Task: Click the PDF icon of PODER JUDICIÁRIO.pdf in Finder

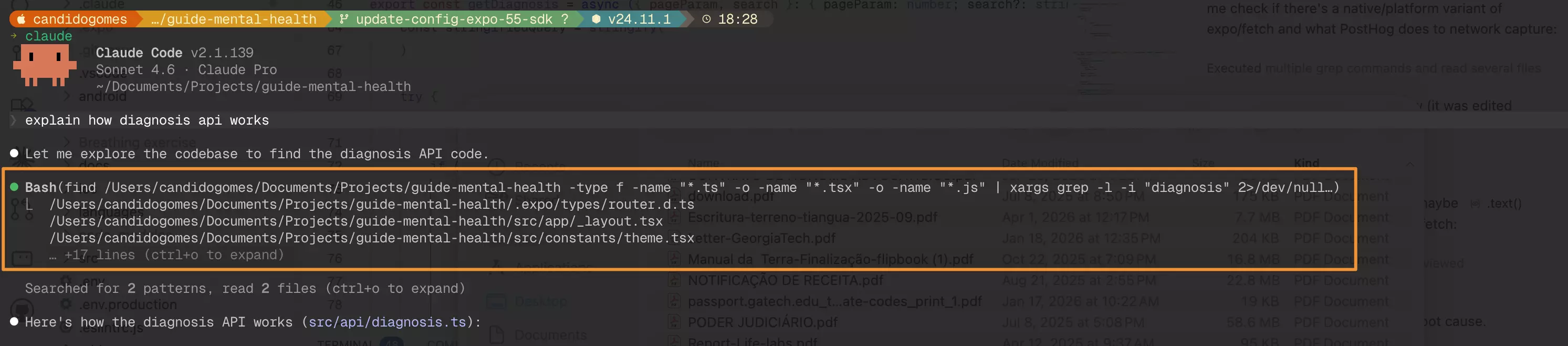Action: pos(674,322)
